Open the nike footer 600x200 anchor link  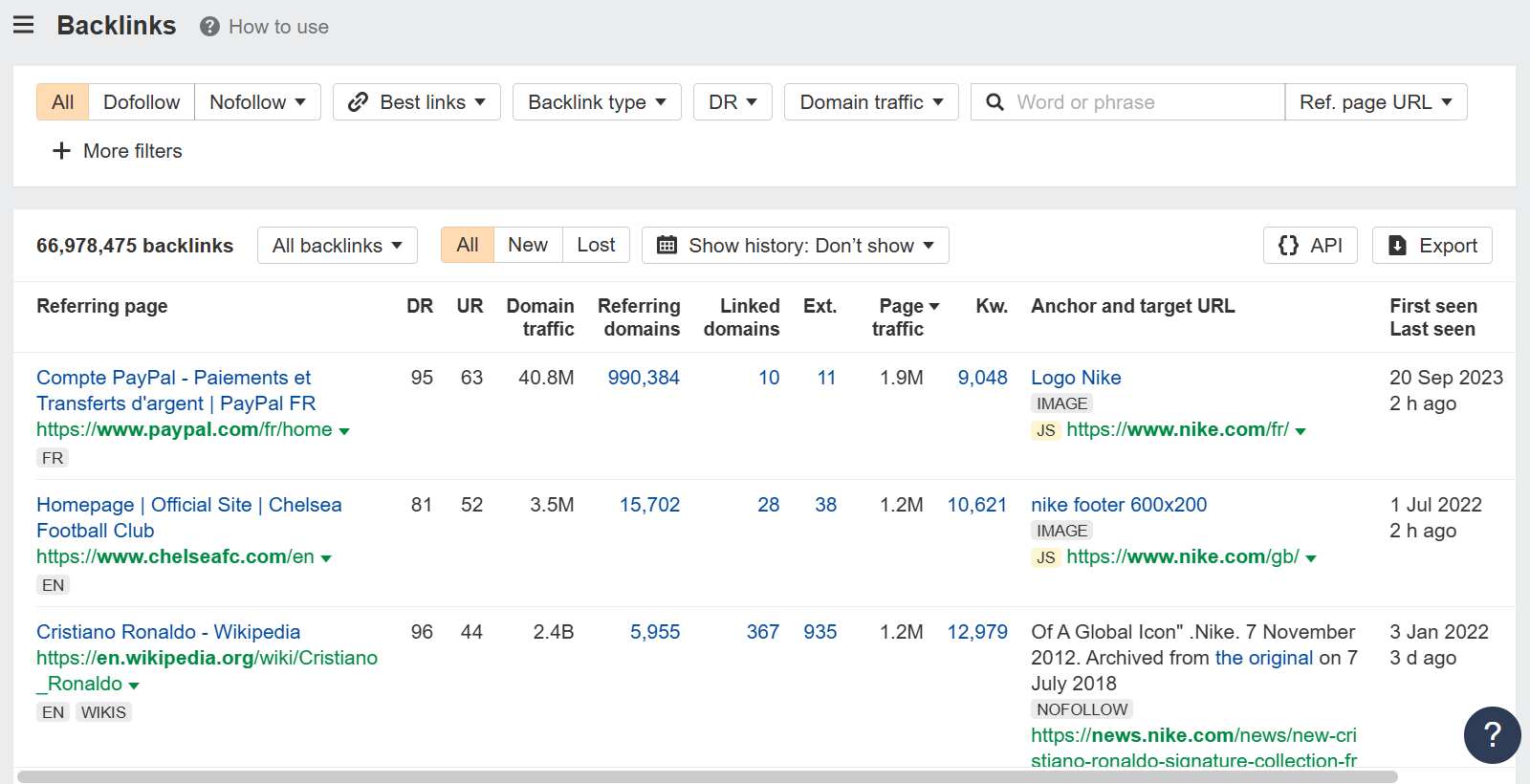pos(1119,505)
